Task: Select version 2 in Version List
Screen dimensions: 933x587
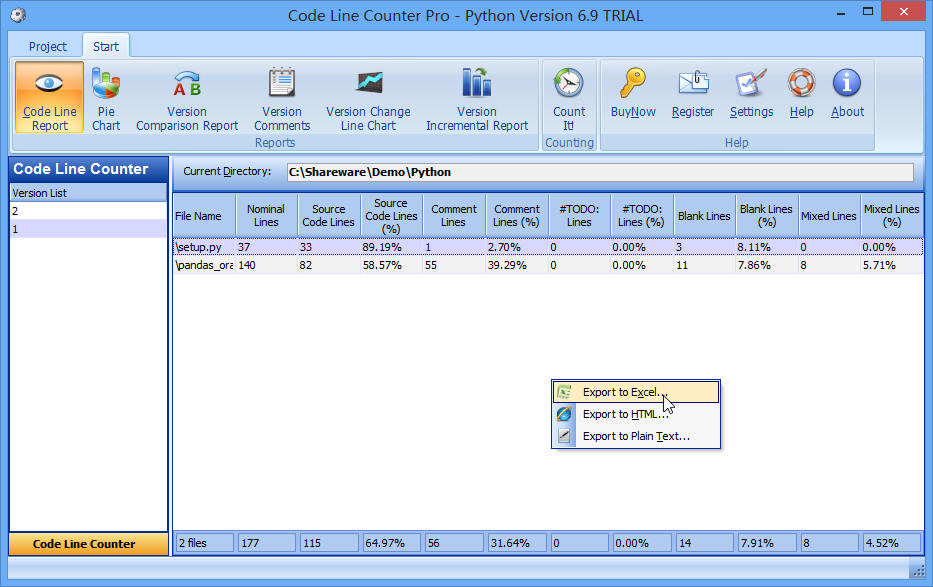Action: (89, 211)
